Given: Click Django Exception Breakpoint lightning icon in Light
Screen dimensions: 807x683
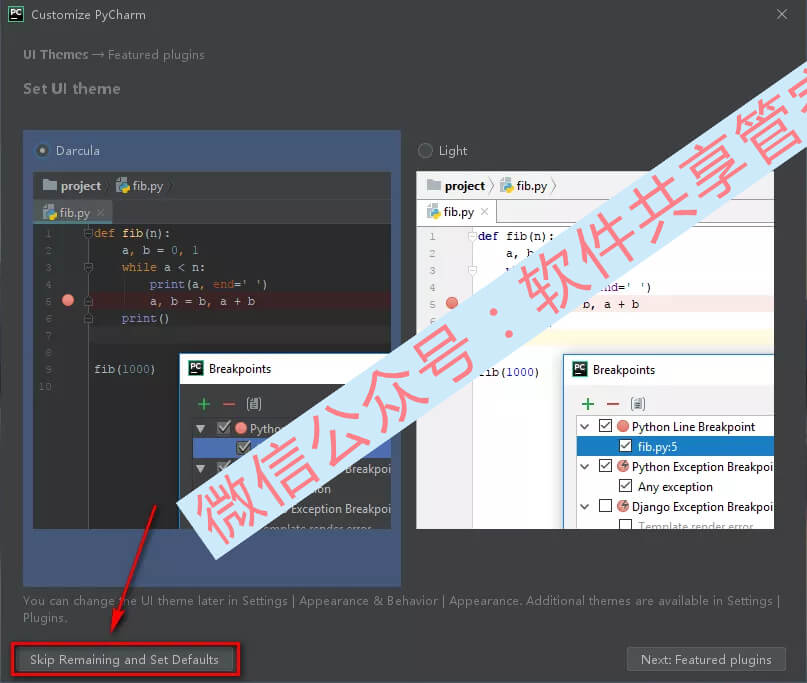Looking at the screenshot, I should [623, 506].
